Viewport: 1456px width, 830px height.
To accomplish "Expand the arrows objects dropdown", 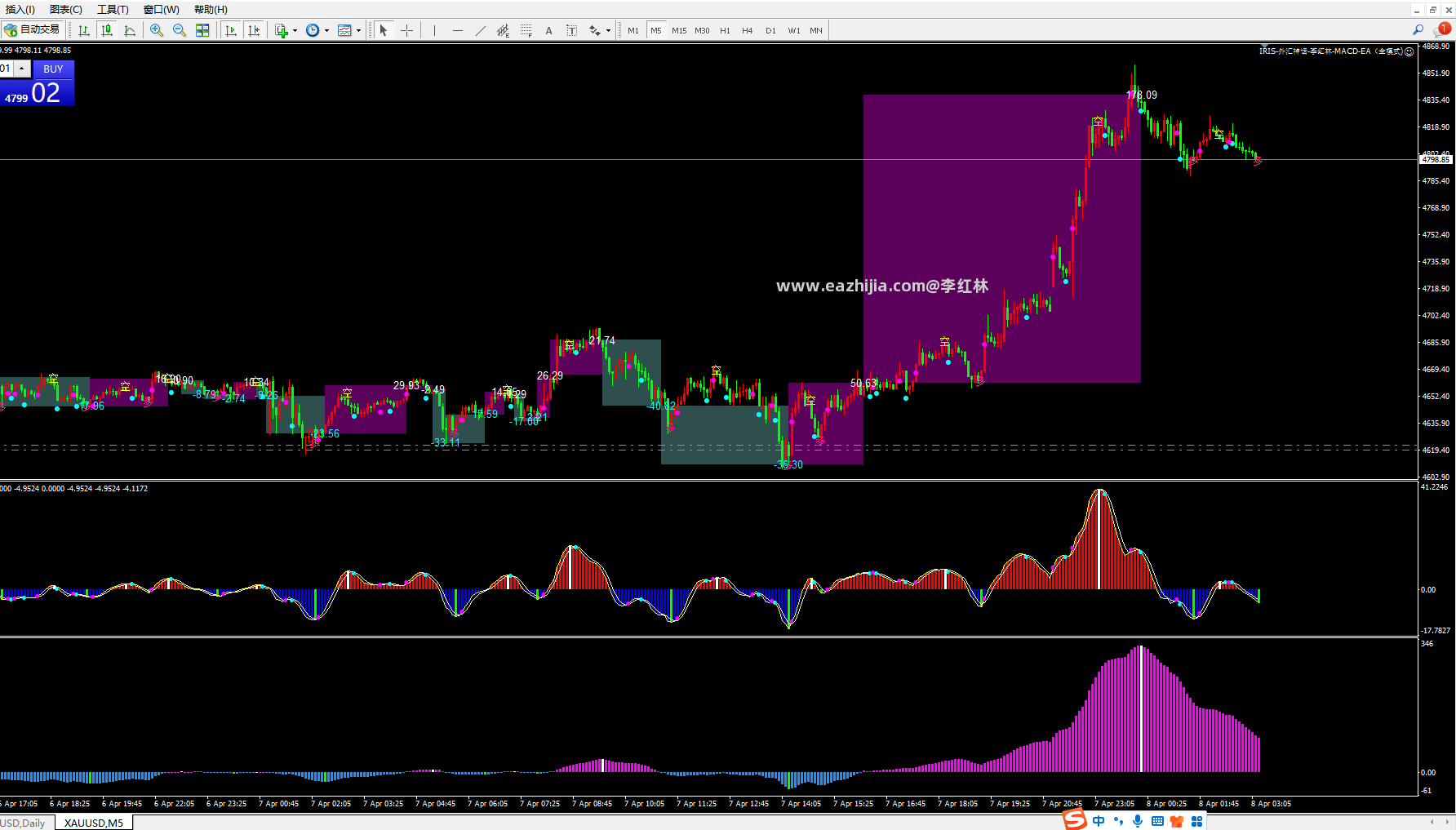I will [608, 30].
